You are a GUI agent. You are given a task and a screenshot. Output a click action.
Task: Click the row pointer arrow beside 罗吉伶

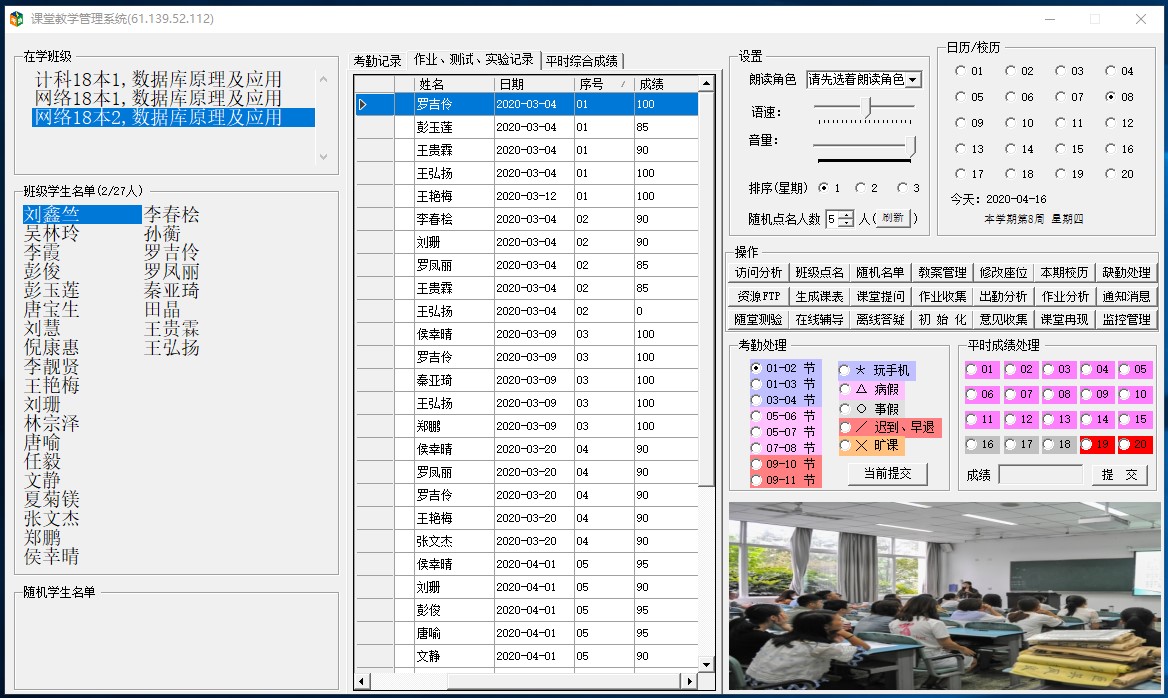coord(364,104)
